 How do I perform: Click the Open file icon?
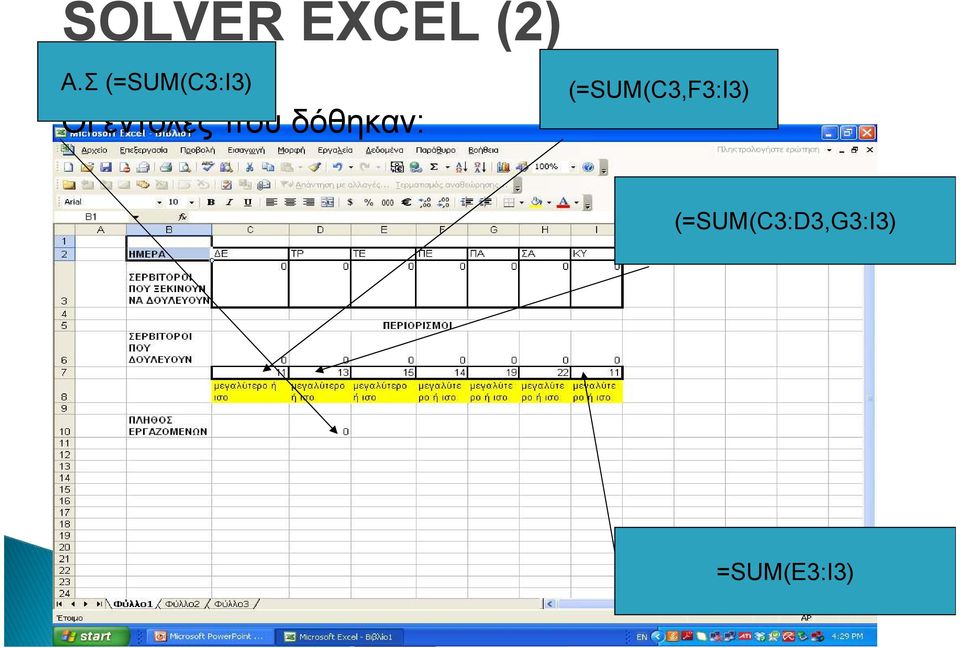(87, 167)
